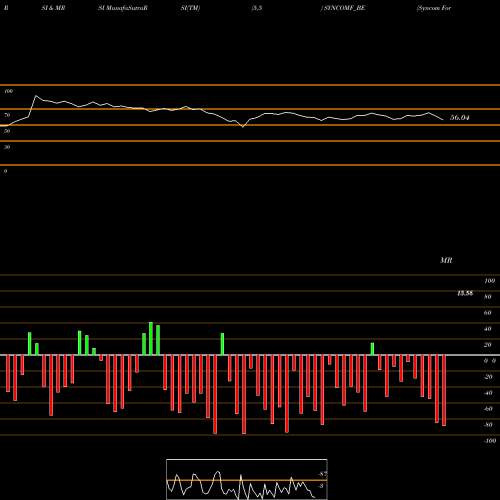The image size is (500, 500).
Task: Click the RSI line peak near chart start
Action: point(36,96)
